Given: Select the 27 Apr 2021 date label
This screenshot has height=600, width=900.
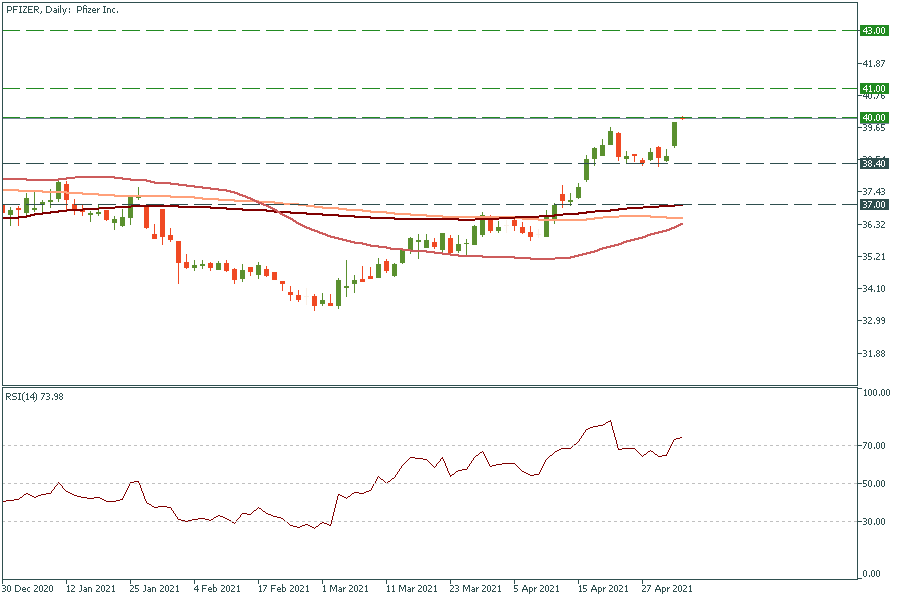Looking at the screenshot, I should 667,588.
